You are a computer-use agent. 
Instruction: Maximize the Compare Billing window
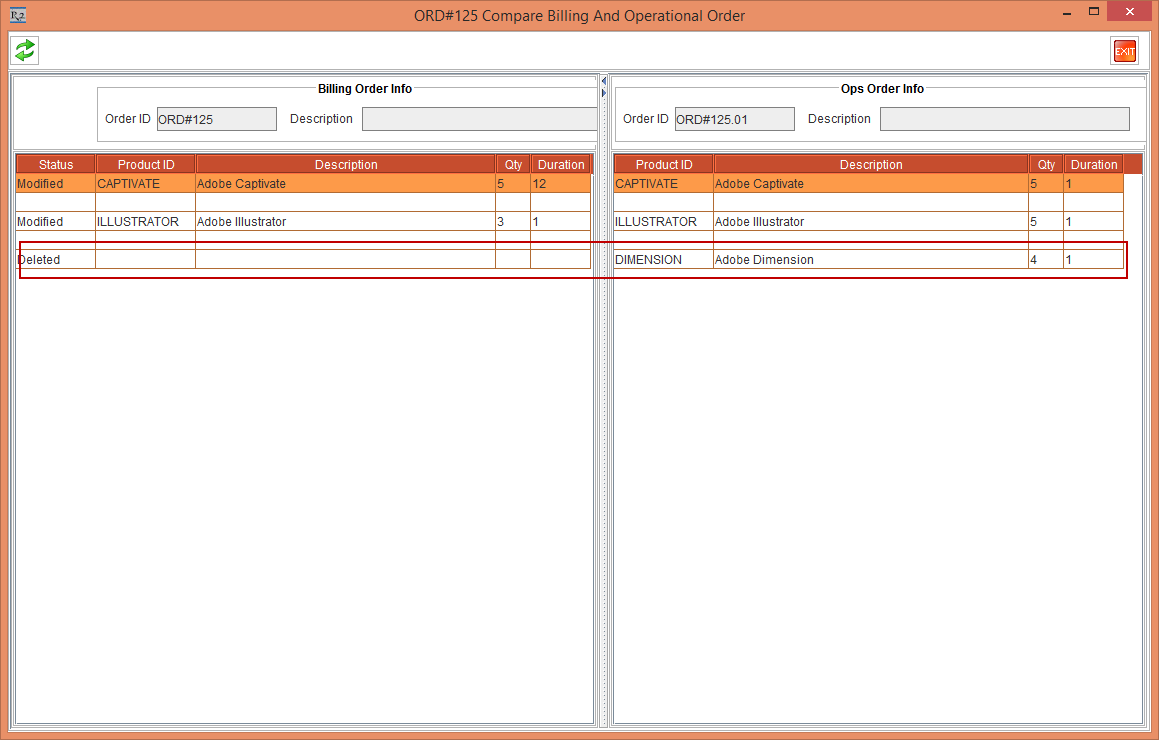pyautogui.click(x=1094, y=13)
